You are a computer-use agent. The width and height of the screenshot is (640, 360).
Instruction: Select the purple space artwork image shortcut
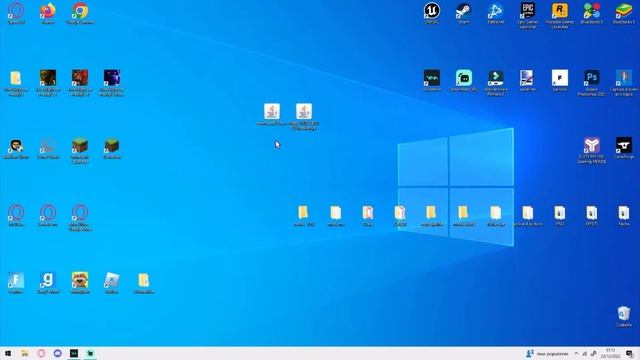[x=111, y=78]
